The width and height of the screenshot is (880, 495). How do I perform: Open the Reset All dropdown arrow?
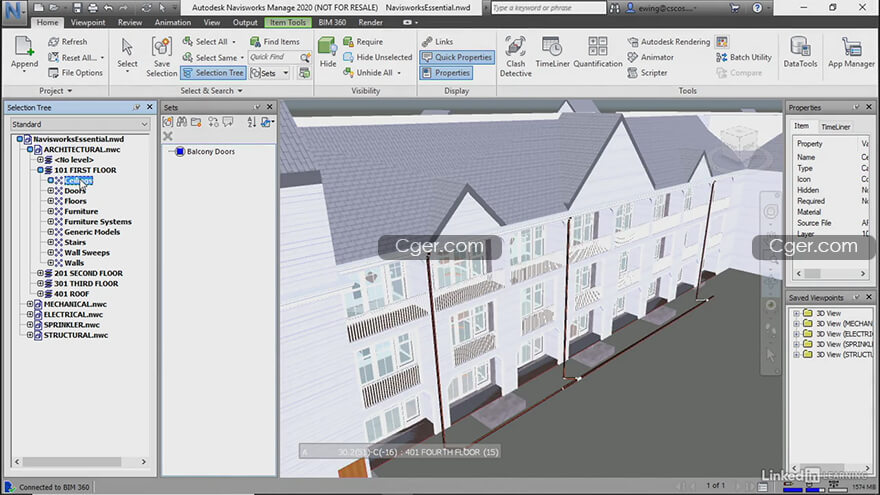102,57
